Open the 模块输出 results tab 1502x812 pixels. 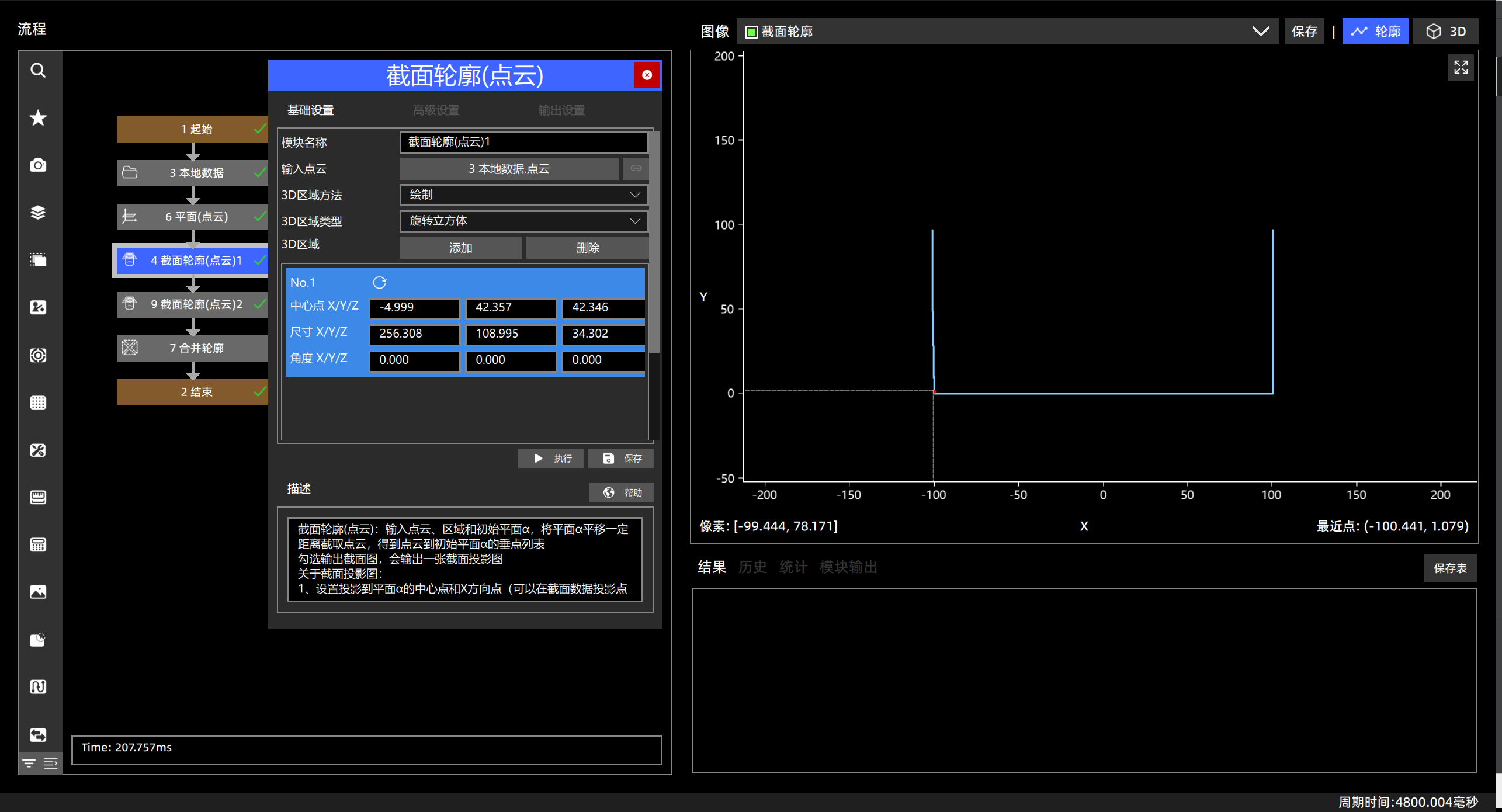(848, 567)
